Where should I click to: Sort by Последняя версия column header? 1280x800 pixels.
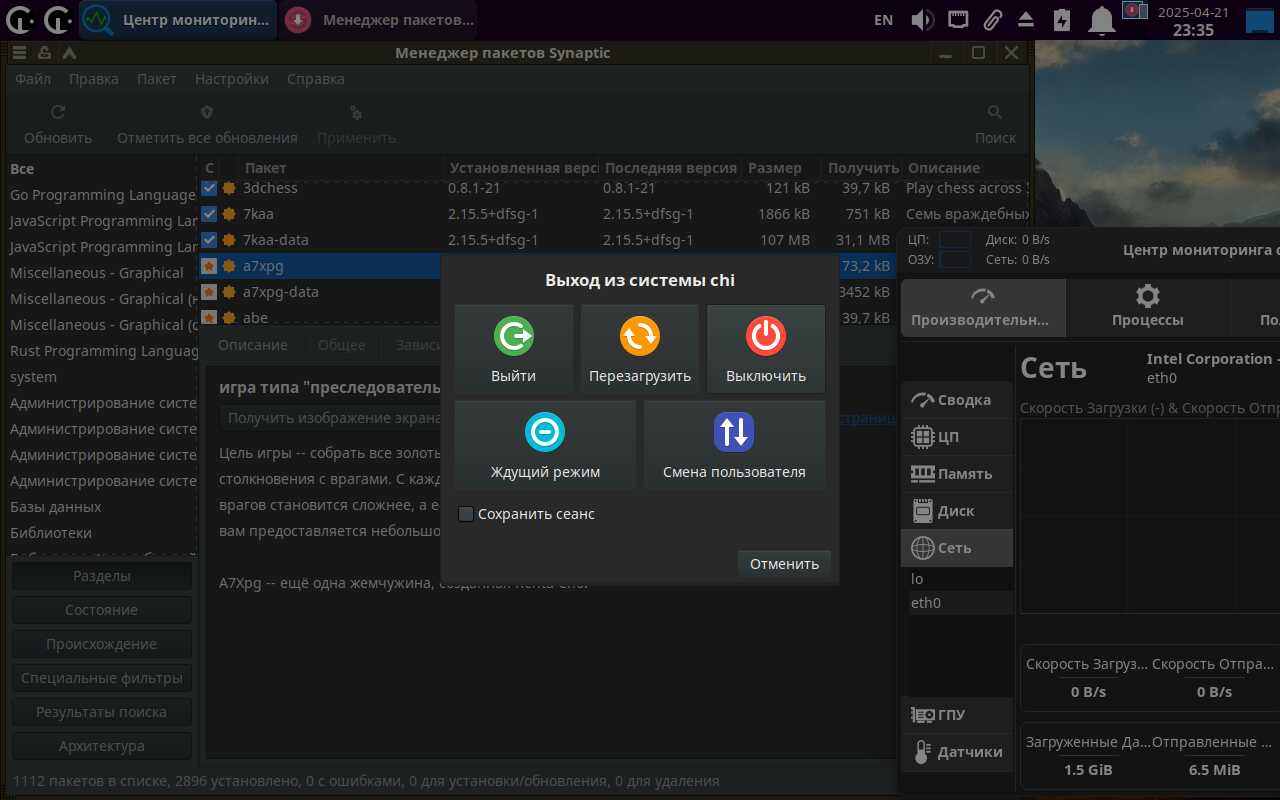[671, 168]
